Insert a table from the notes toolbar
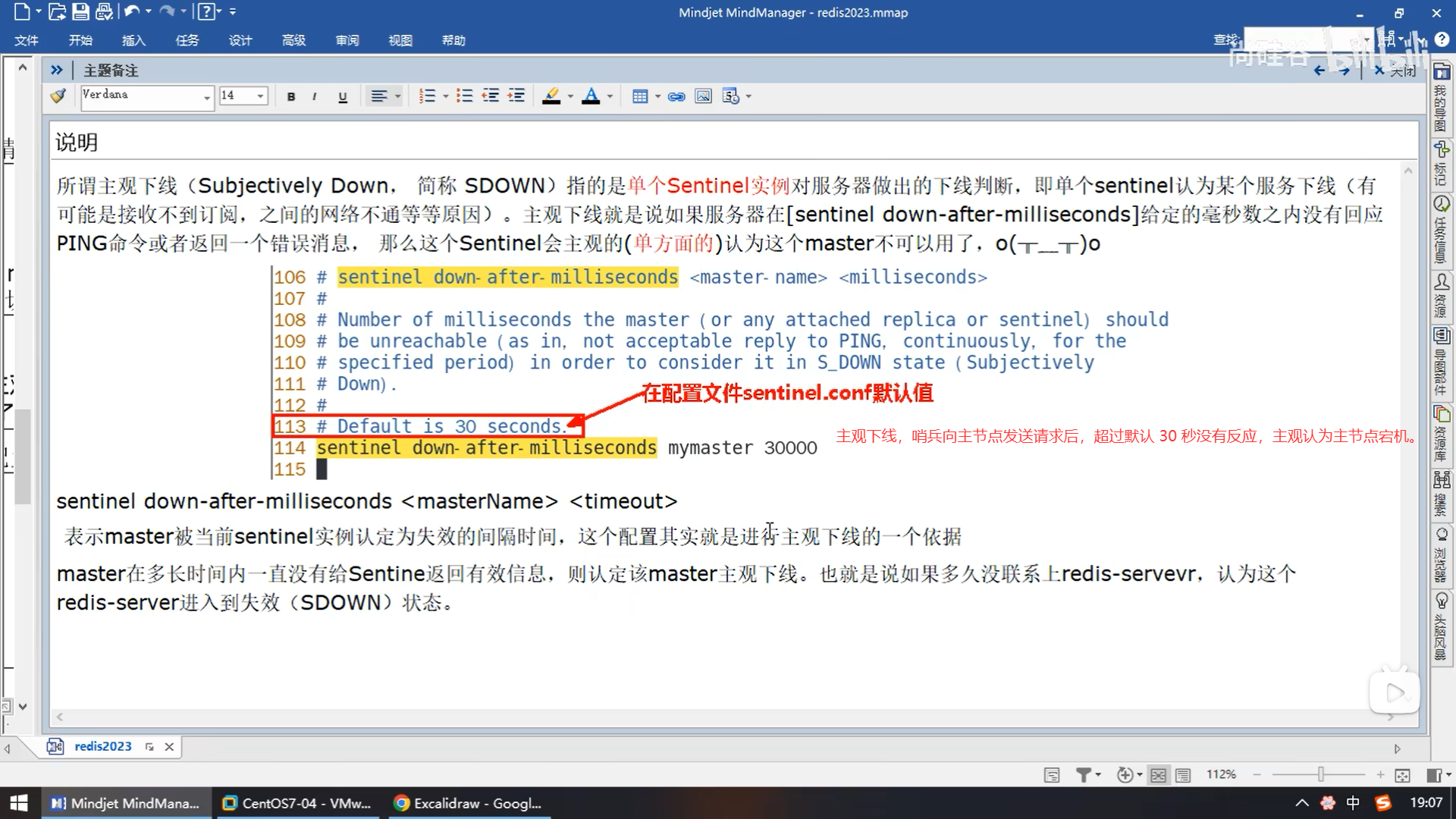 639,96
